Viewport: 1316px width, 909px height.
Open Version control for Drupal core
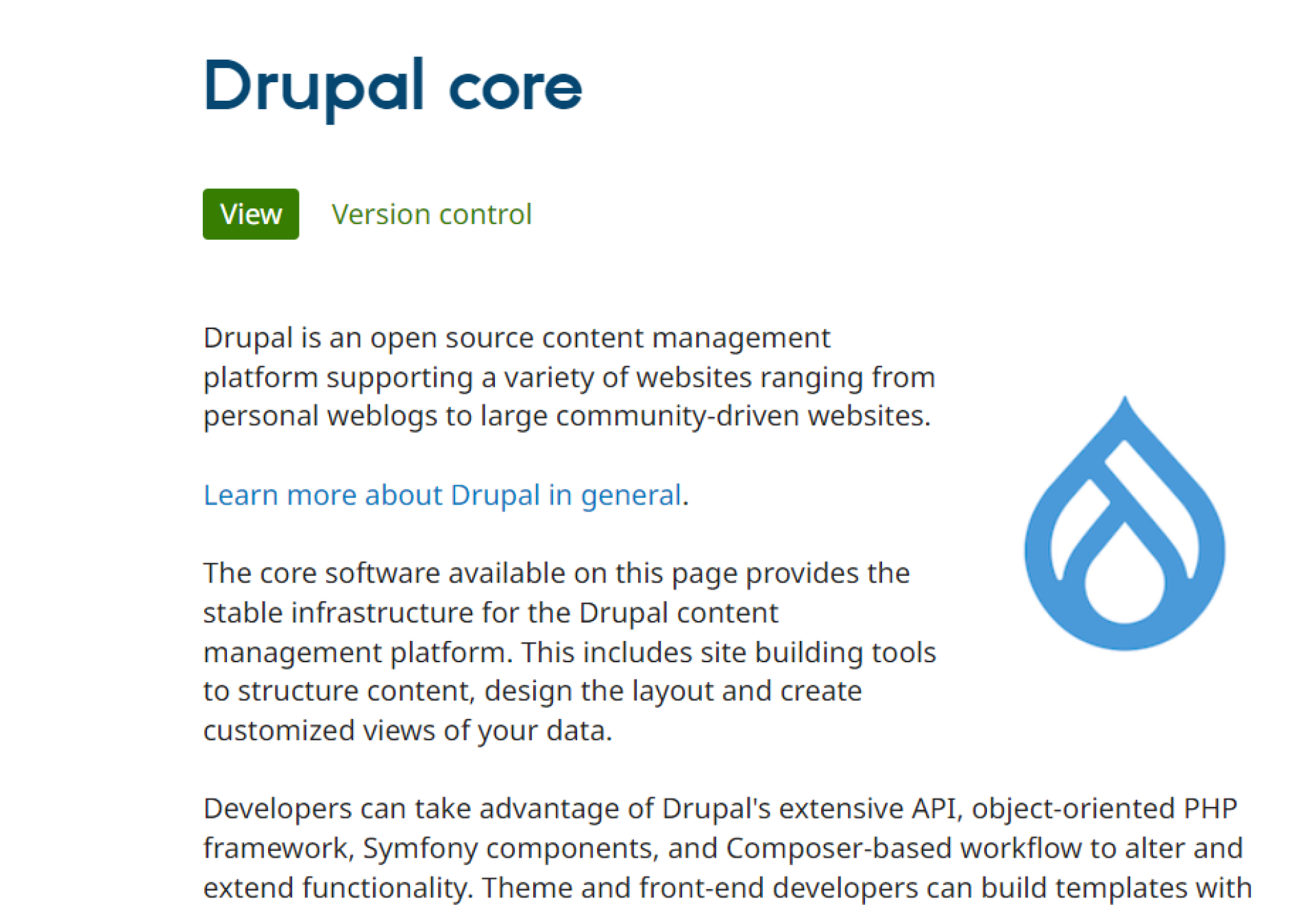(431, 213)
